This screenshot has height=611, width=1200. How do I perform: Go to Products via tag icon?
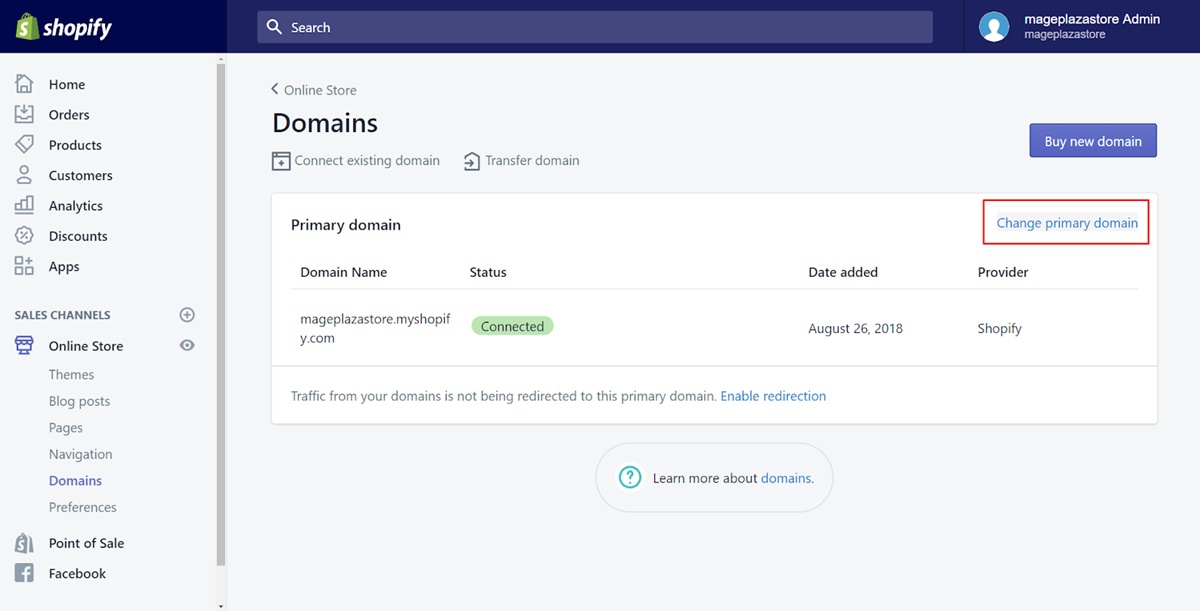click(x=24, y=144)
